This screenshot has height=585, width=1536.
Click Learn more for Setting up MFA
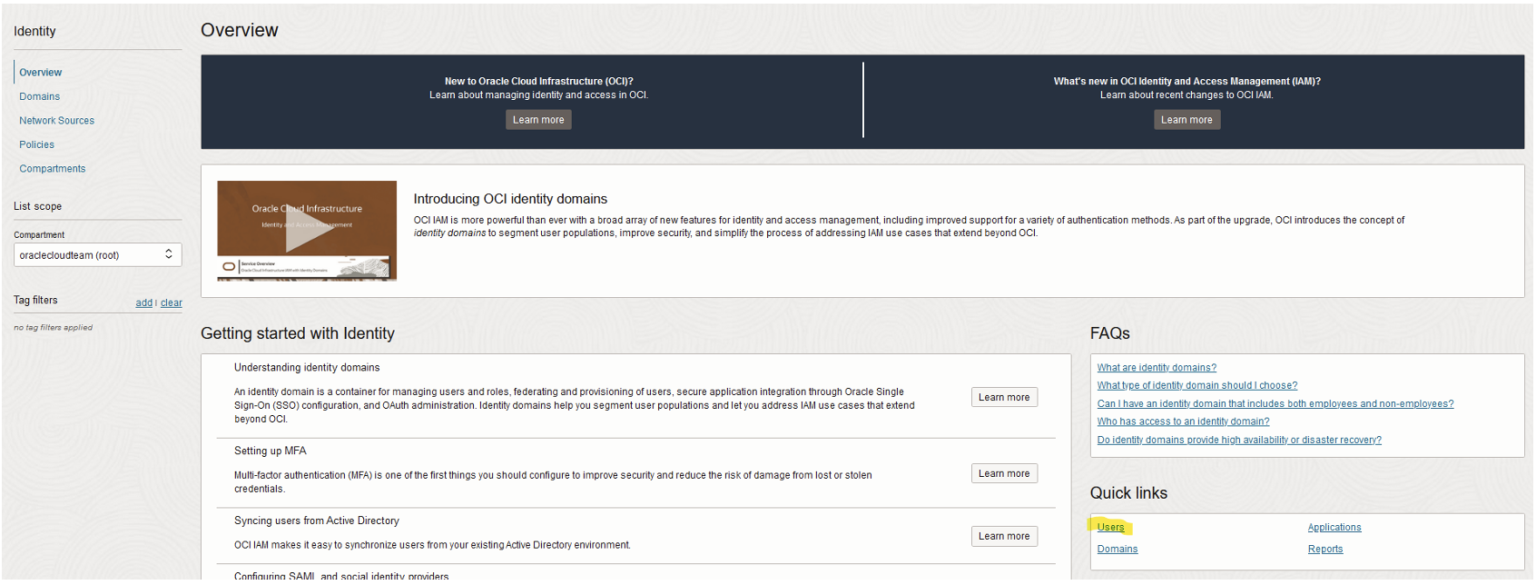click(x=1004, y=472)
